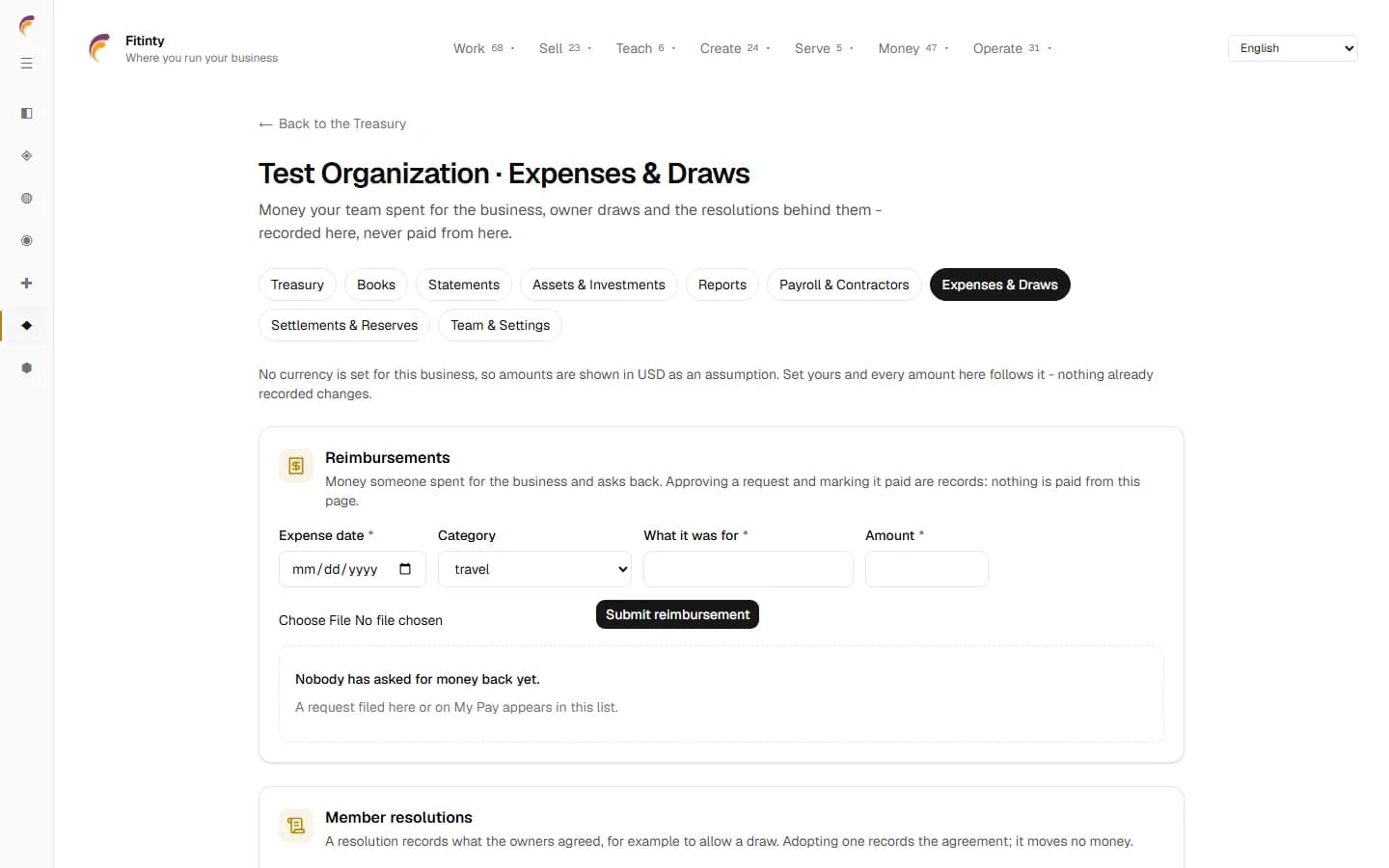
Task: Expand the Serve menu
Action: click(x=824, y=48)
